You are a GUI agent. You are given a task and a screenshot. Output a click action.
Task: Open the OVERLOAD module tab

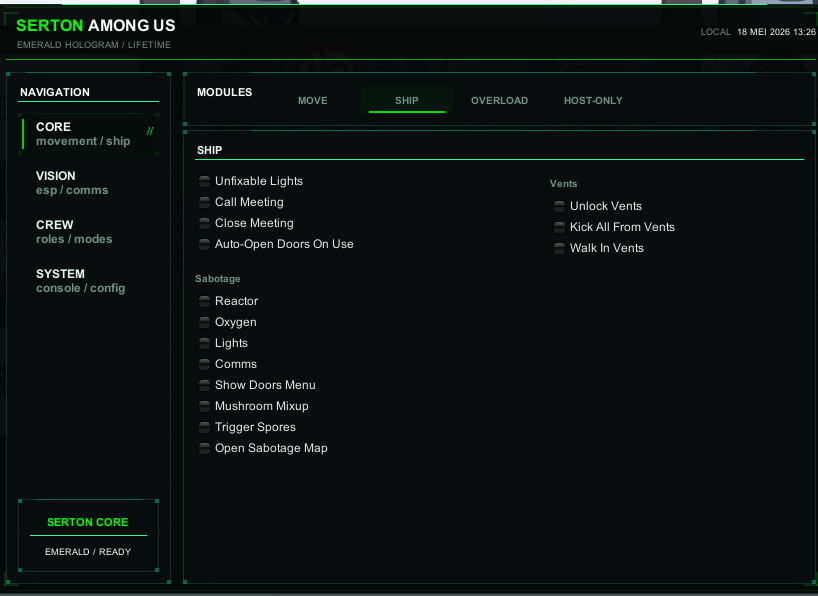(499, 100)
